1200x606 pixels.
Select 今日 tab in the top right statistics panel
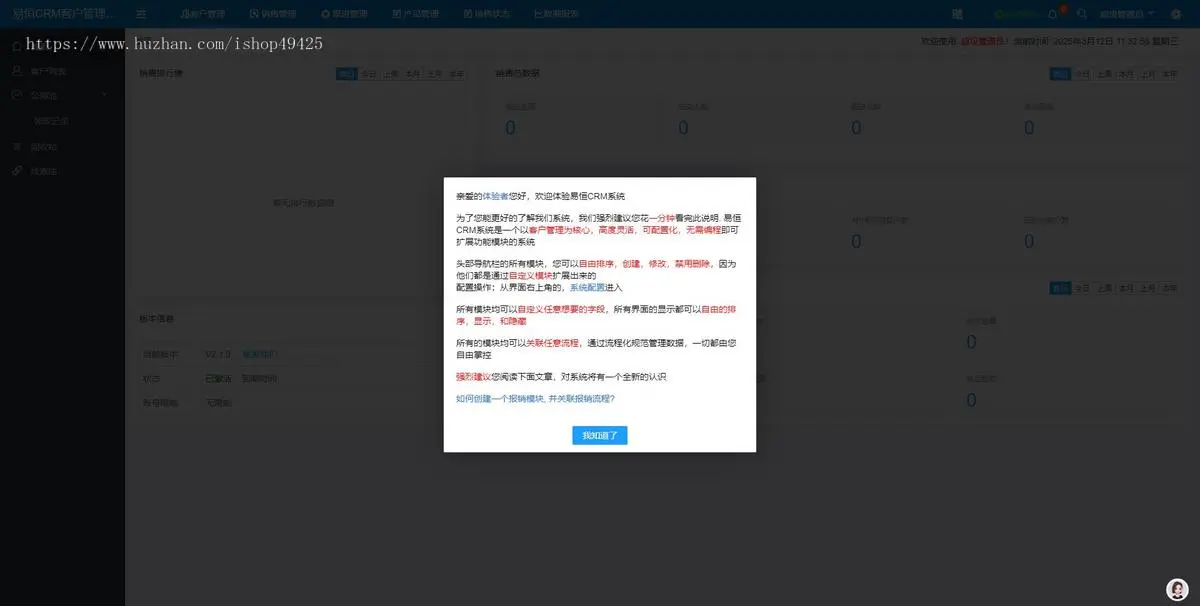coord(1082,74)
